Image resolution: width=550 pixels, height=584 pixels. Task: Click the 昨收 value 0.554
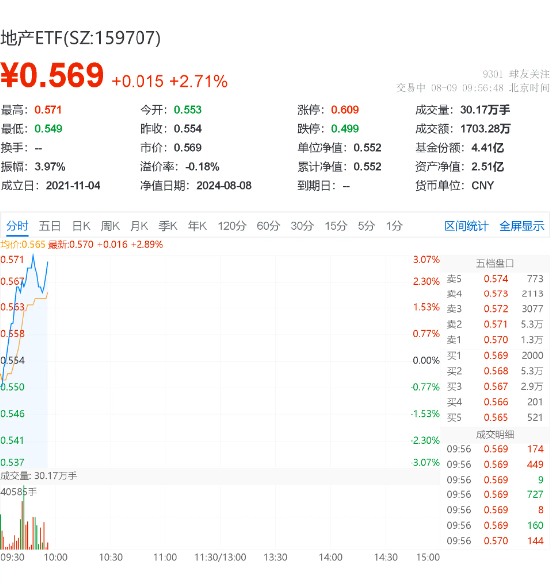click(188, 129)
